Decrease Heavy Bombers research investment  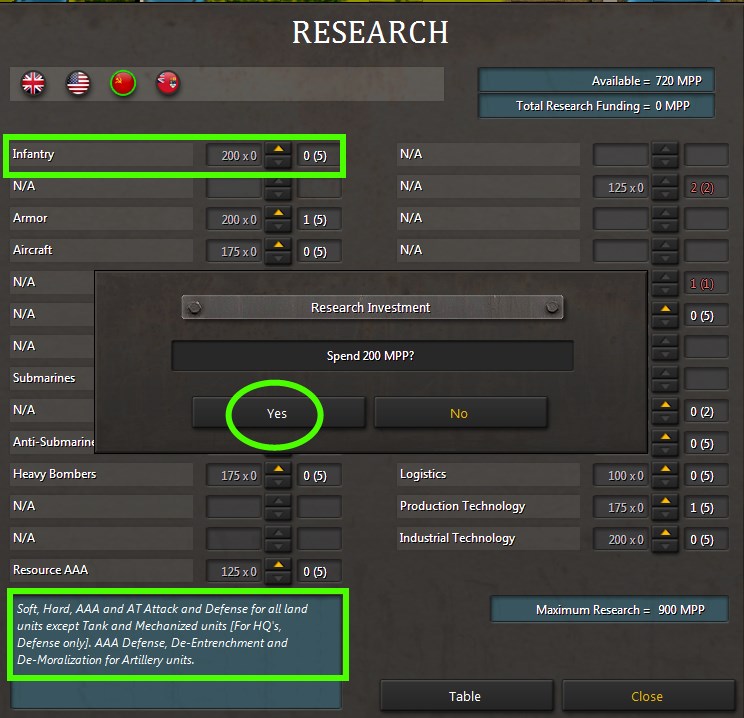click(279, 482)
